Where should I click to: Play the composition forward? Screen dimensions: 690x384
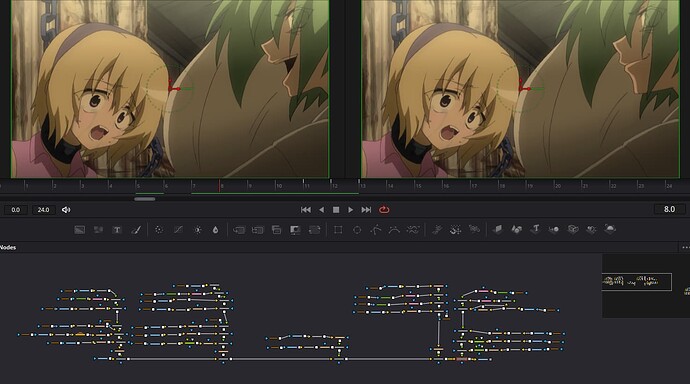[x=350, y=210]
